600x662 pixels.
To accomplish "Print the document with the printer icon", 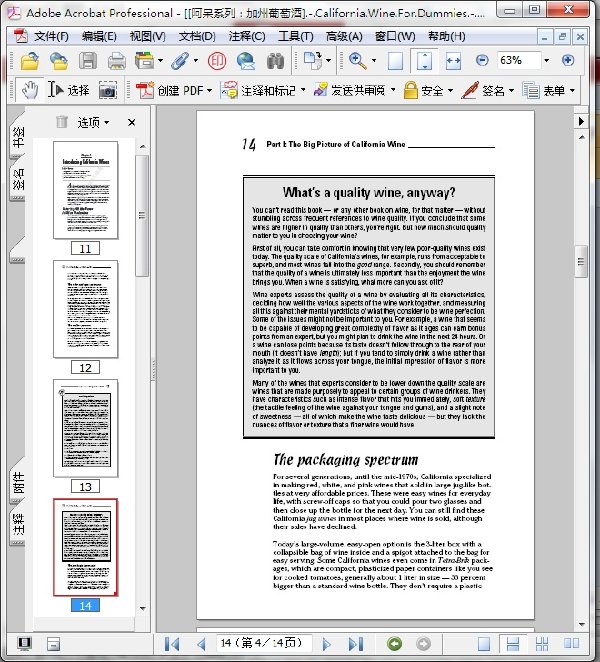I will coord(117,61).
